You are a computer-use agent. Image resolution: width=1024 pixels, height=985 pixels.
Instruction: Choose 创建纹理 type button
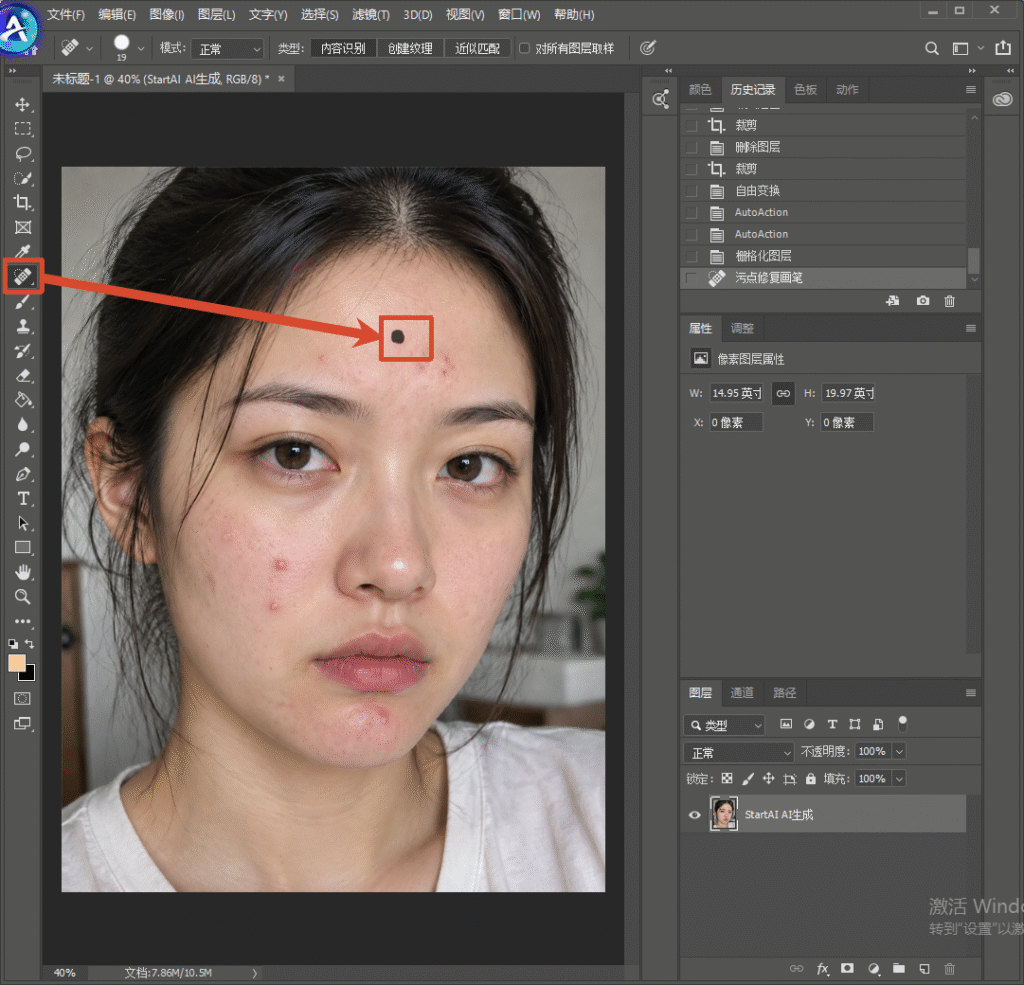(x=410, y=48)
